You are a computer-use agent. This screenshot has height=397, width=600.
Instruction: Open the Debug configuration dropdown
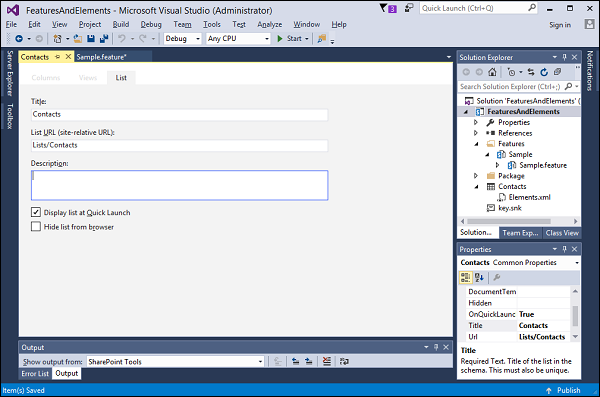pyautogui.click(x=183, y=39)
